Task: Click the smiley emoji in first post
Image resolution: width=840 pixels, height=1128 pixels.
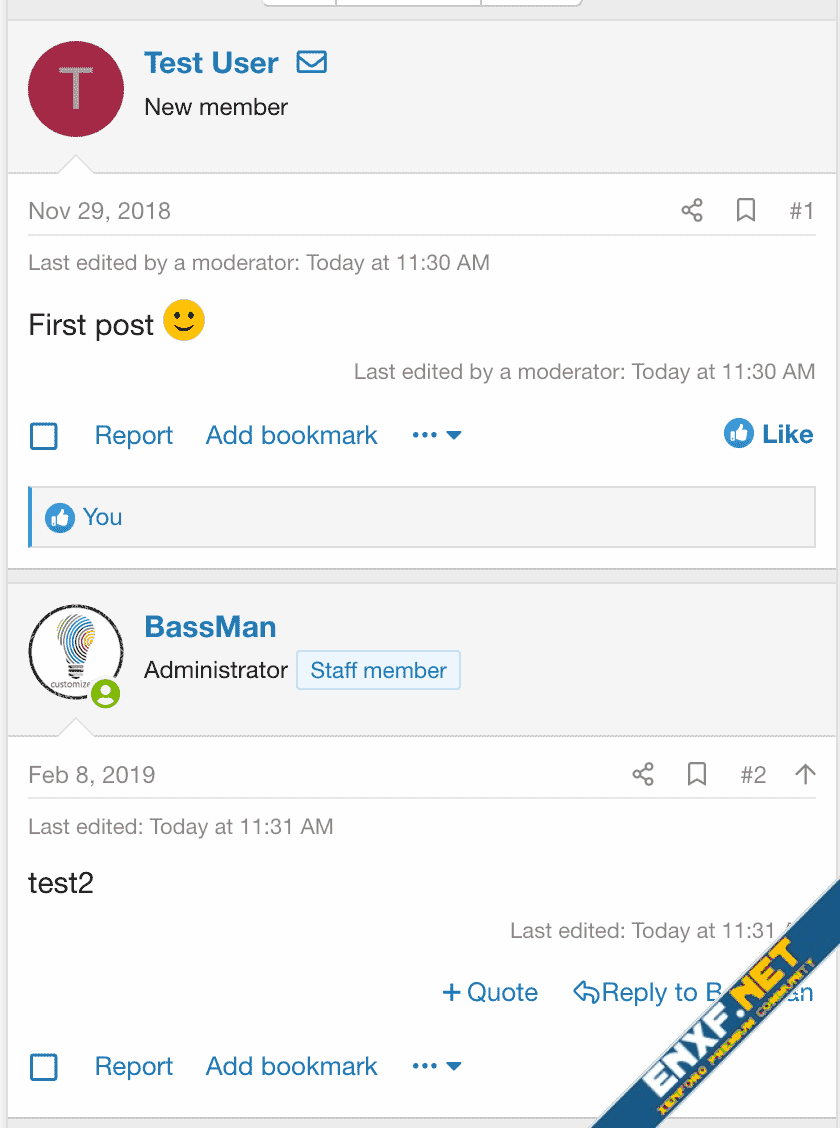Action: click(x=184, y=321)
